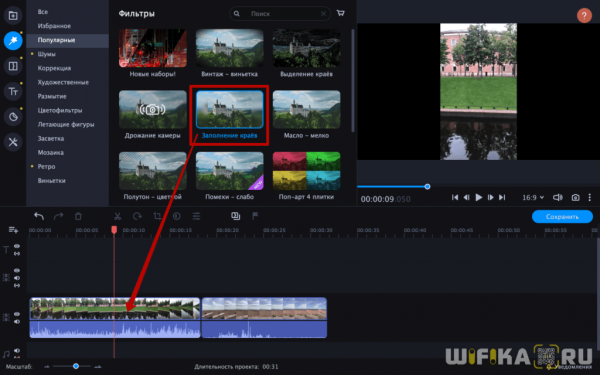
Task: Adjust the player volume speaker icon
Action: pyautogui.click(x=558, y=197)
